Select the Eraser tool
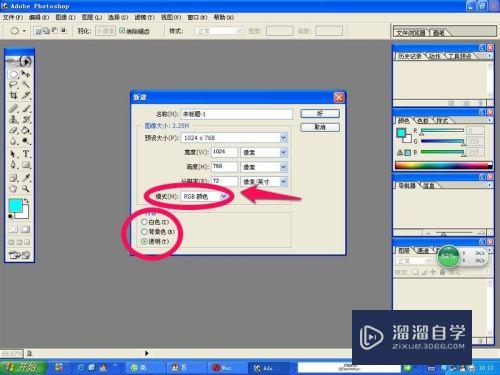The height and width of the screenshot is (375, 500). click(x=13, y=130)
